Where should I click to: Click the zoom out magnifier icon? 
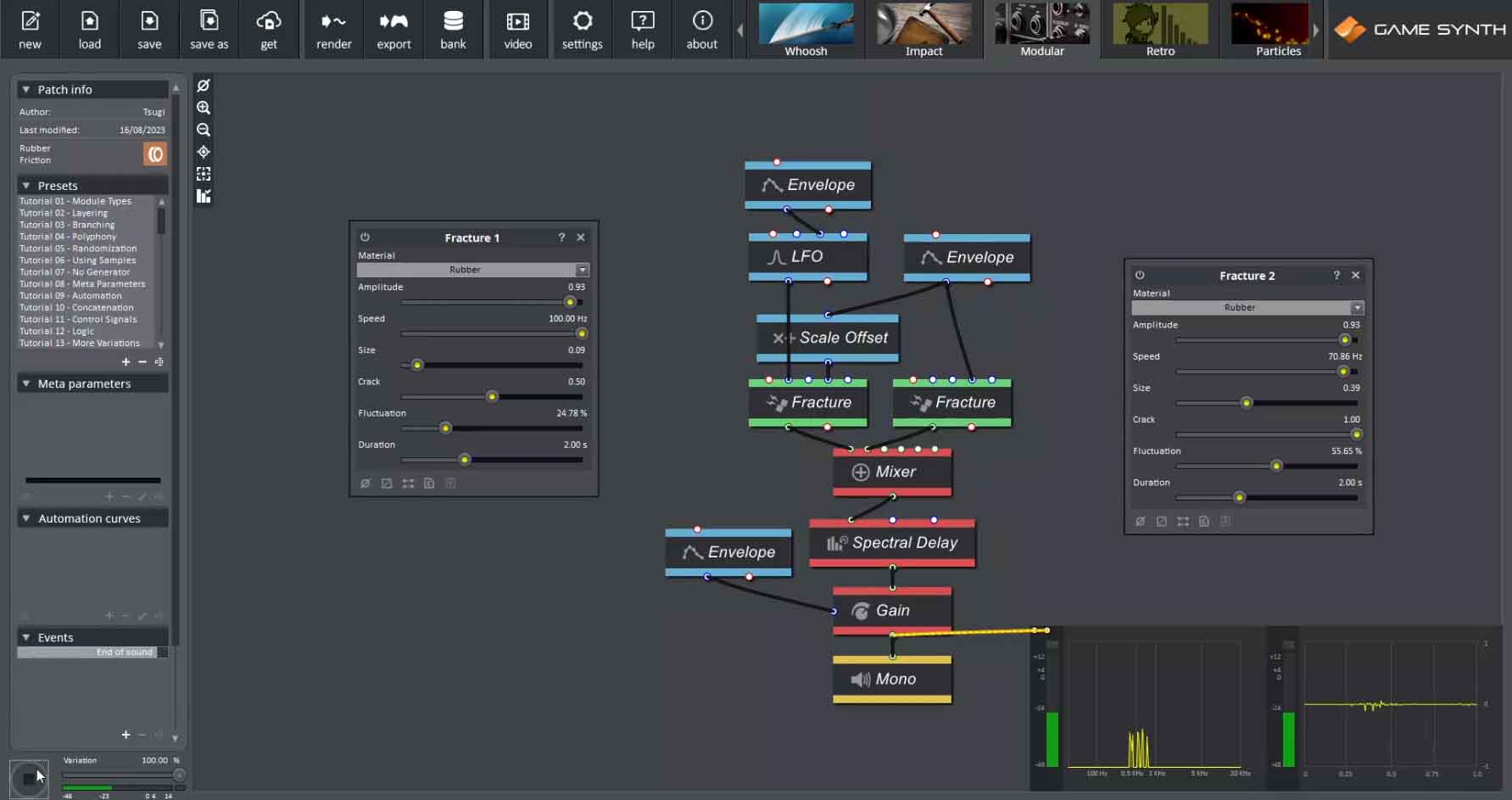point(204,130)
